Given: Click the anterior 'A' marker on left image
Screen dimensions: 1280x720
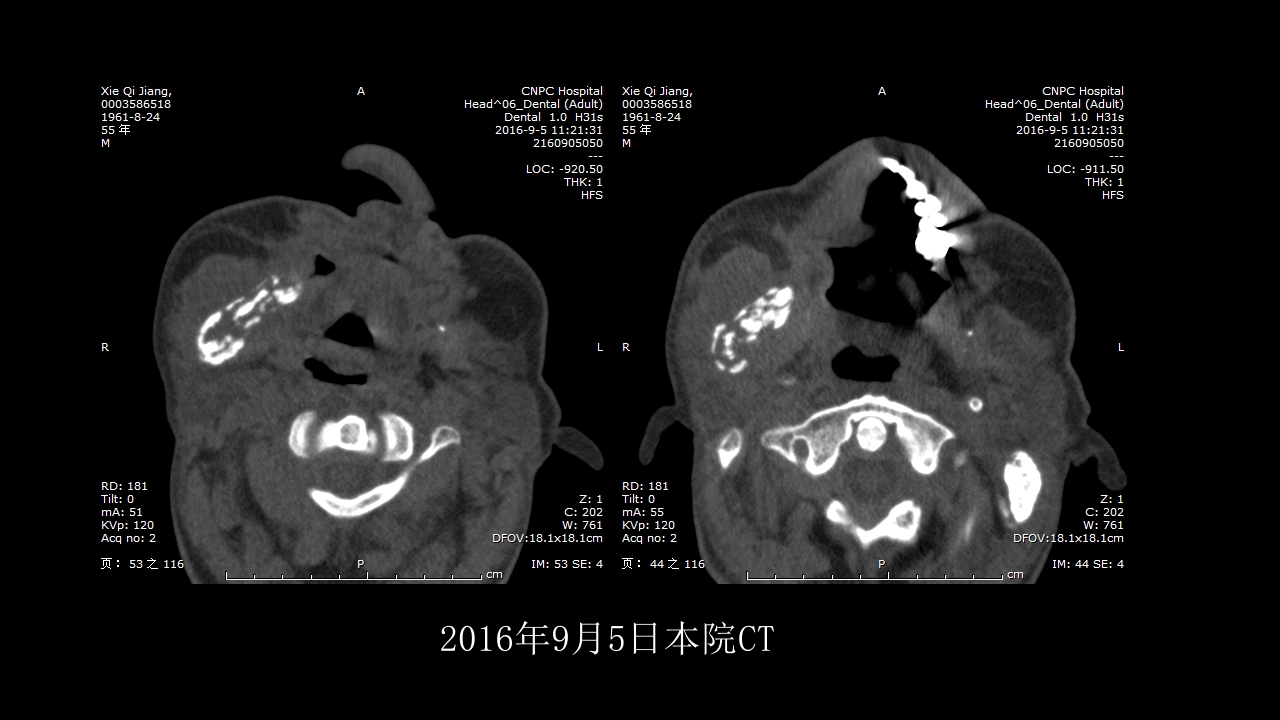Looking at the screenshot, I should pos(361,91).
